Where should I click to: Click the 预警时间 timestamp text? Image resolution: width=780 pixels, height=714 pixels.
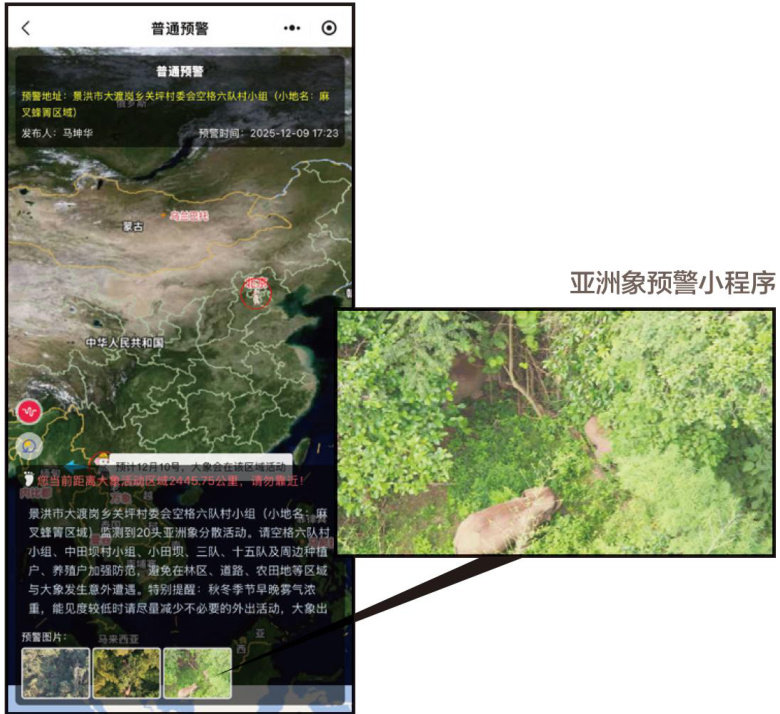click(268, 133)
